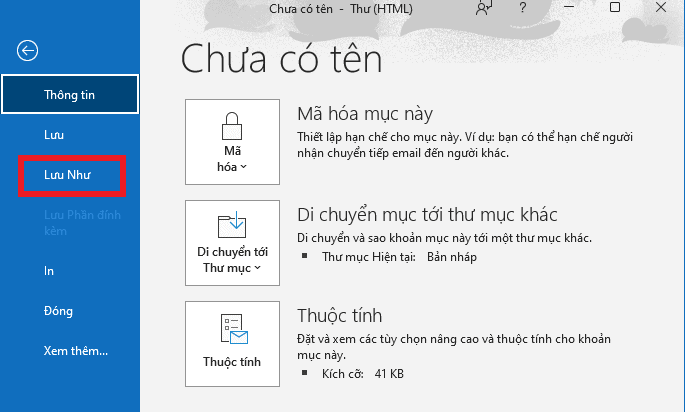Choose Đóng to close the message
Screen dimensions: 685x412
pos(58,311)
